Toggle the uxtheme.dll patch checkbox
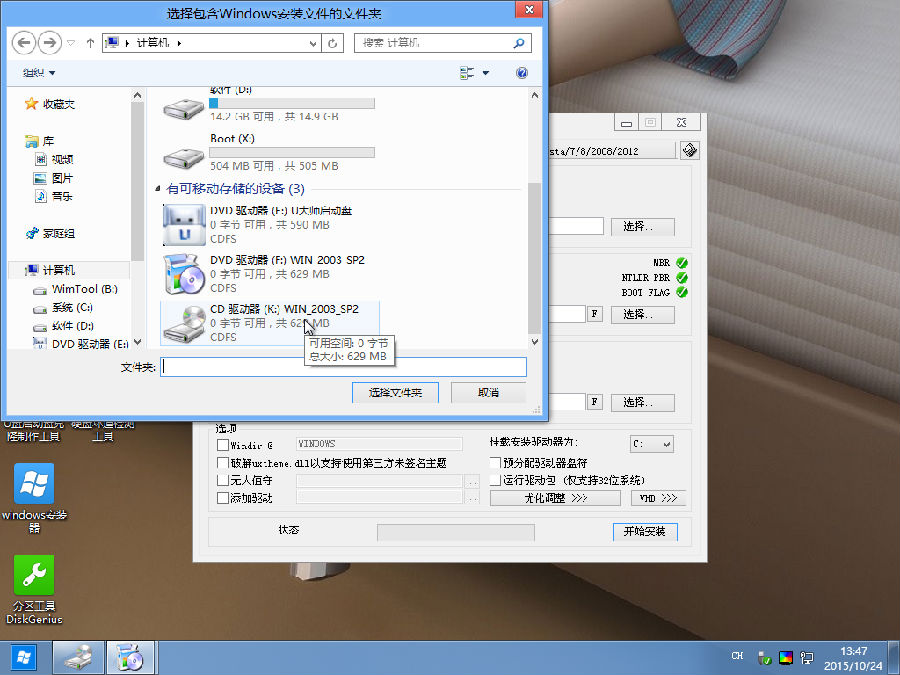Viewport: 900px width, 675px height. (x=223, y=463)
